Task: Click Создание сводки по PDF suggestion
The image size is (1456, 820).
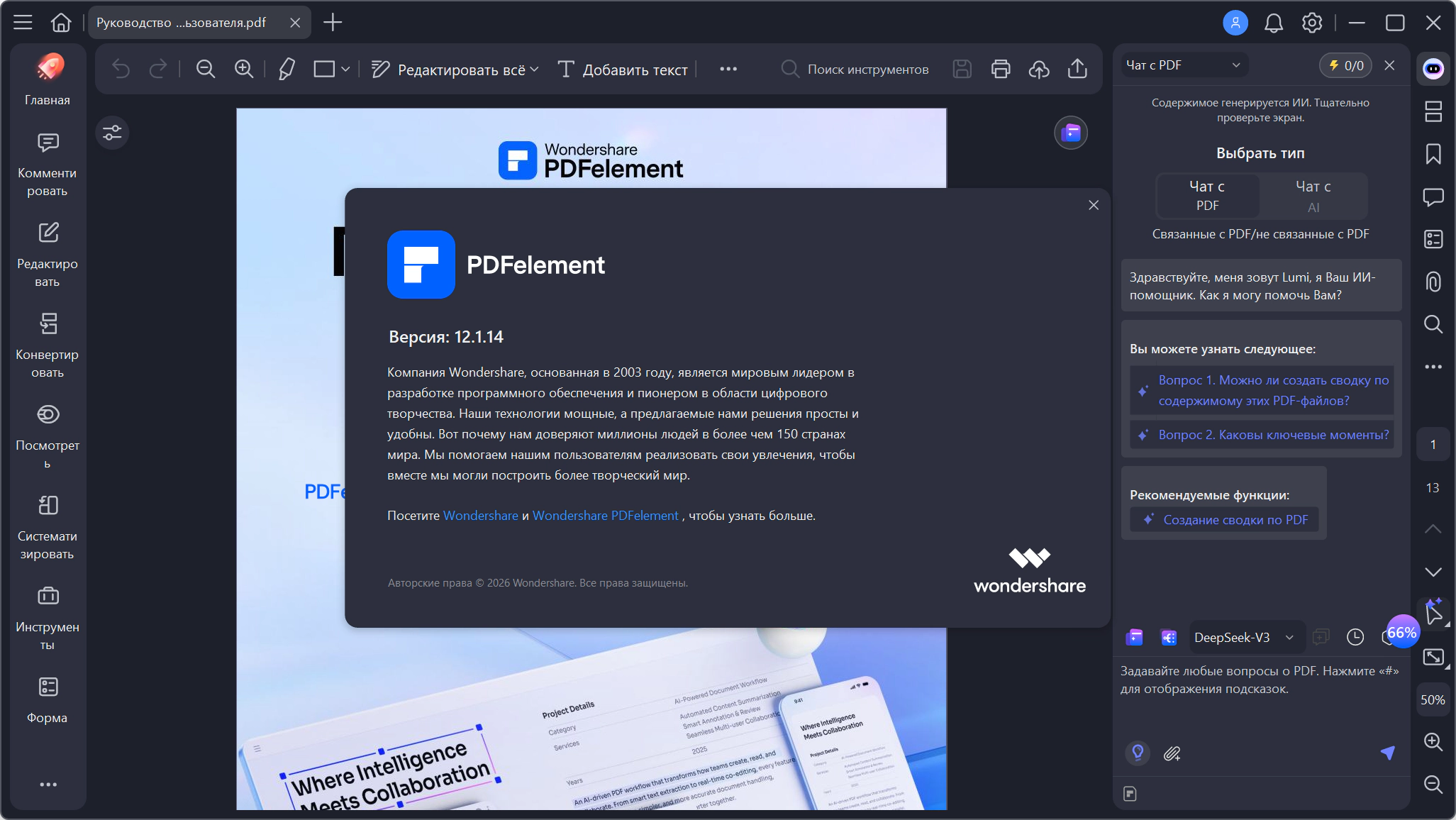Action: tap(1235, 520)
